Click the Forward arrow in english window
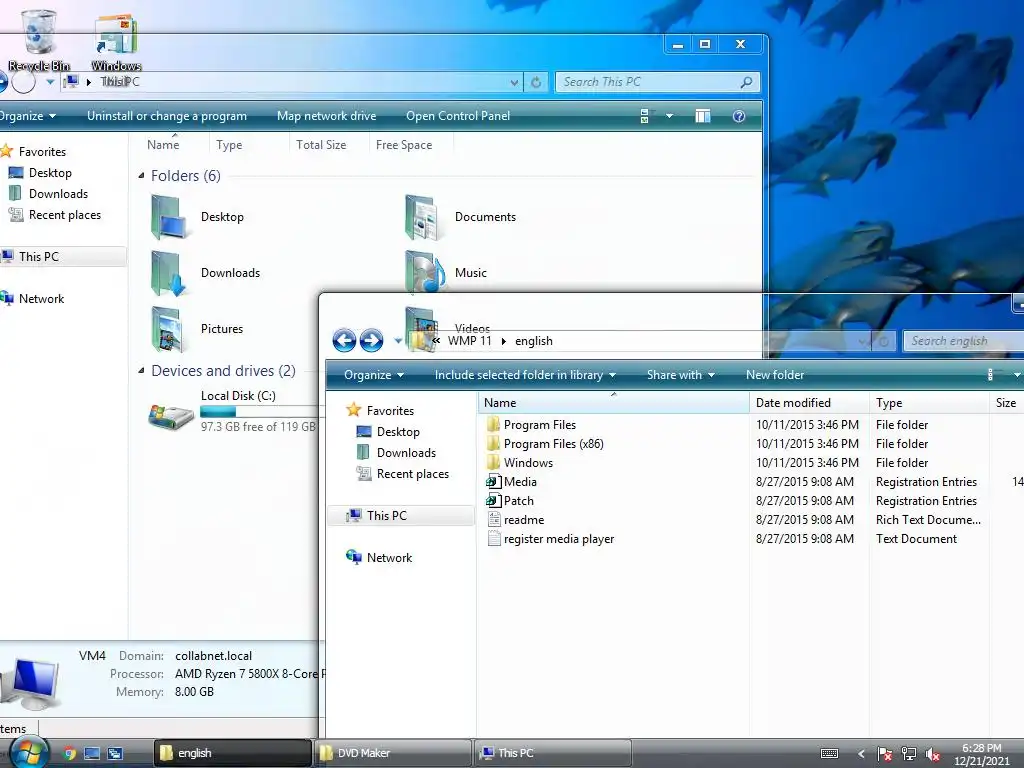Image resolution: width=1024 pixels, height=768 pixels. point(371,340)
